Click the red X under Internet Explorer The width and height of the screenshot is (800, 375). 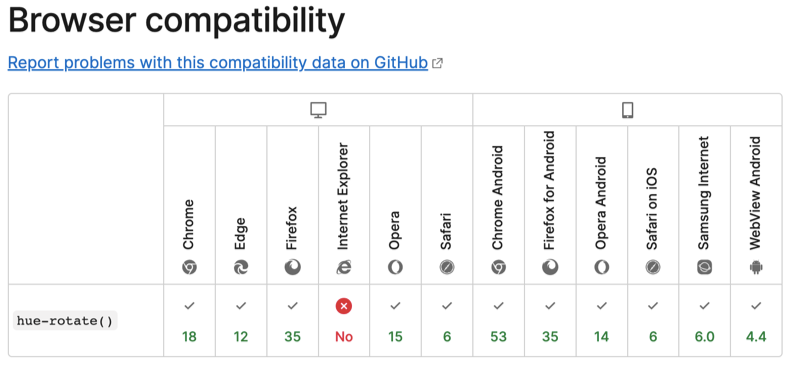pos(344,306)
